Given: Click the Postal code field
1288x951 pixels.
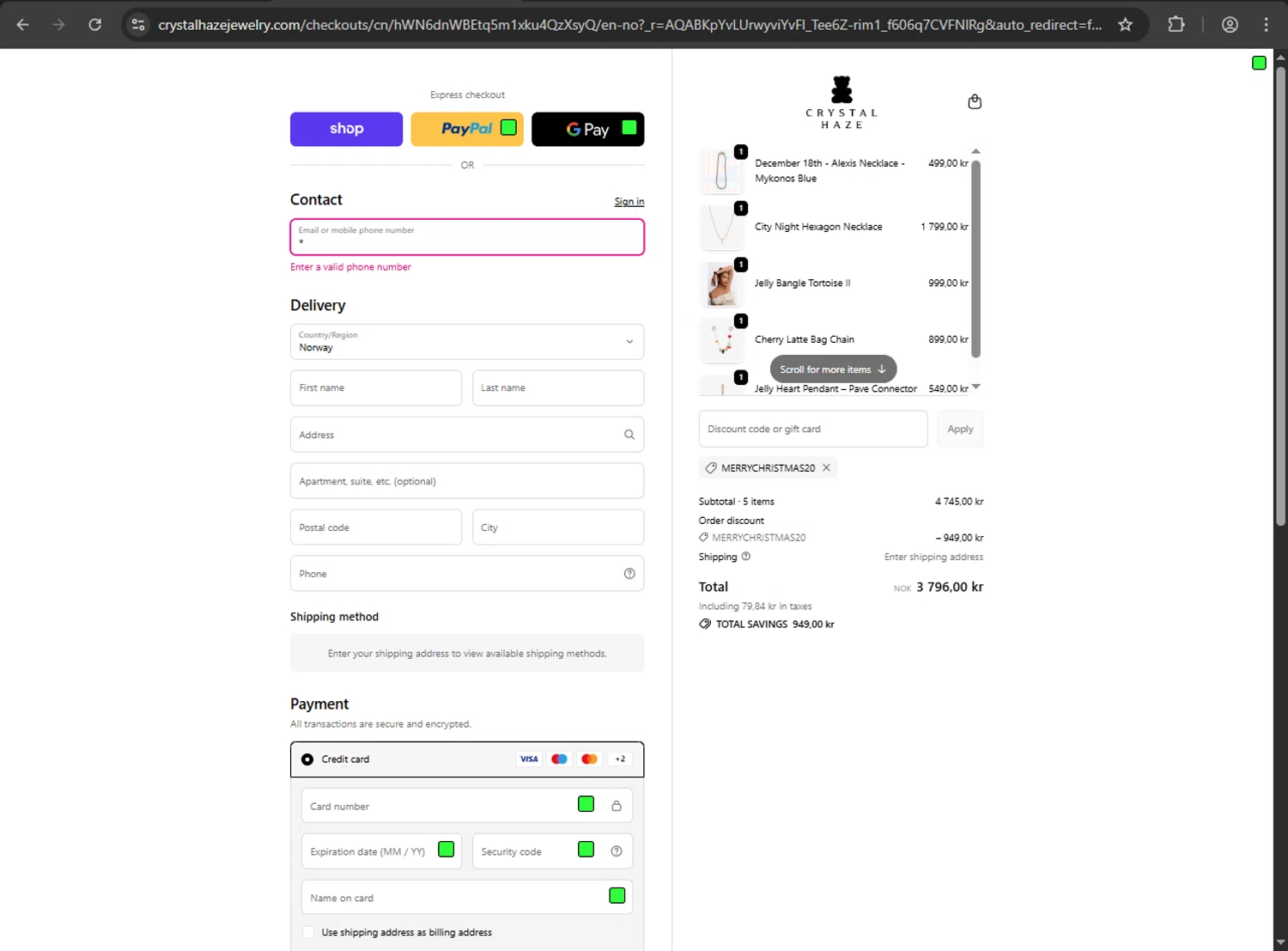Looking at the screenshot, I should (x=376, y=527).
